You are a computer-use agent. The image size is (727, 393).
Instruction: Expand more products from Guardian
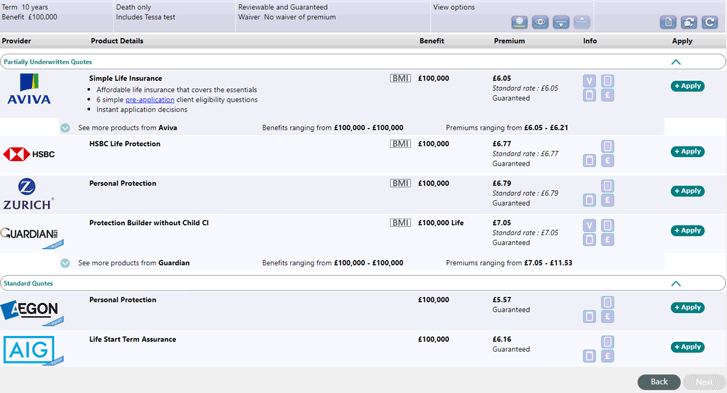click(65, 263)
